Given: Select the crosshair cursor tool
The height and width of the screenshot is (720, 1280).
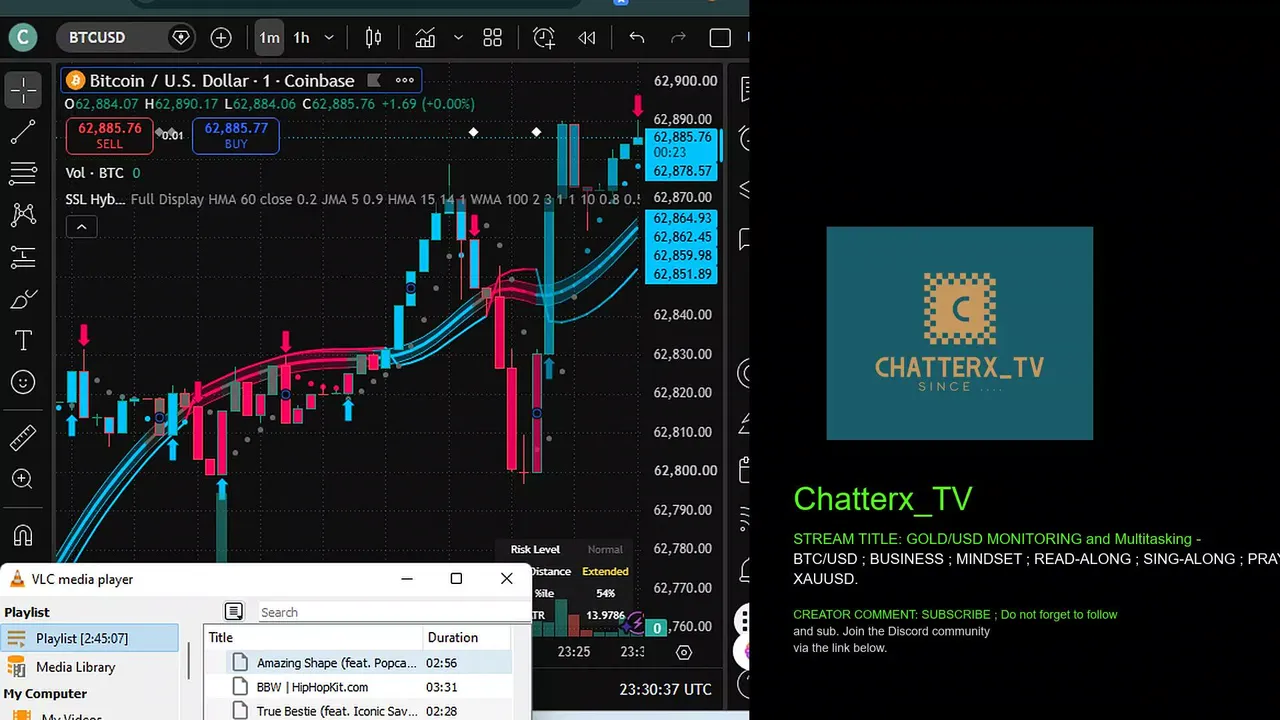Looking at the screenshot, I should [x=23, y=90].
